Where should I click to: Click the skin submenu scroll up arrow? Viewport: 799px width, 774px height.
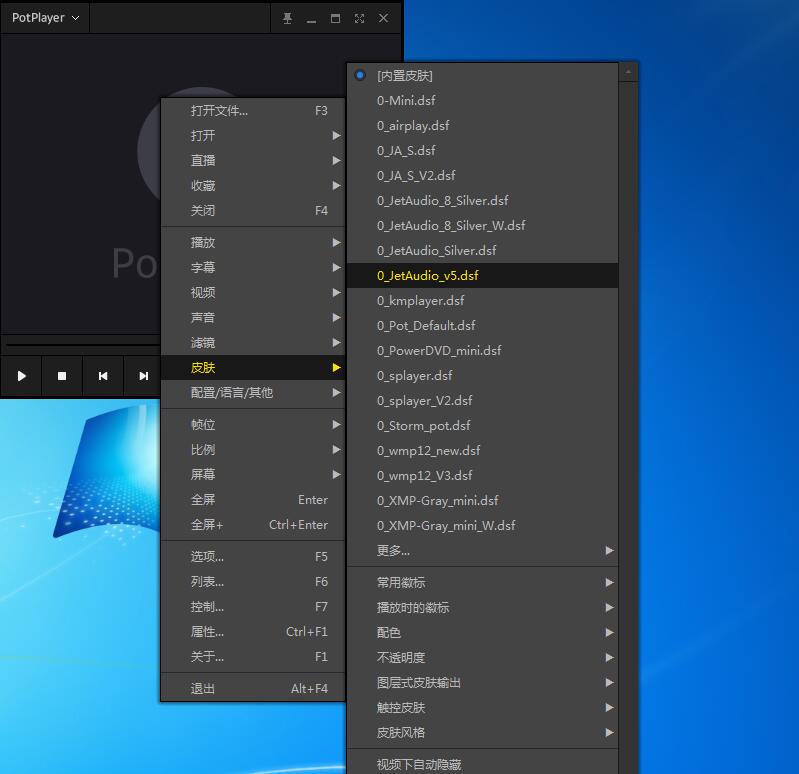click(x=628, y=72)
